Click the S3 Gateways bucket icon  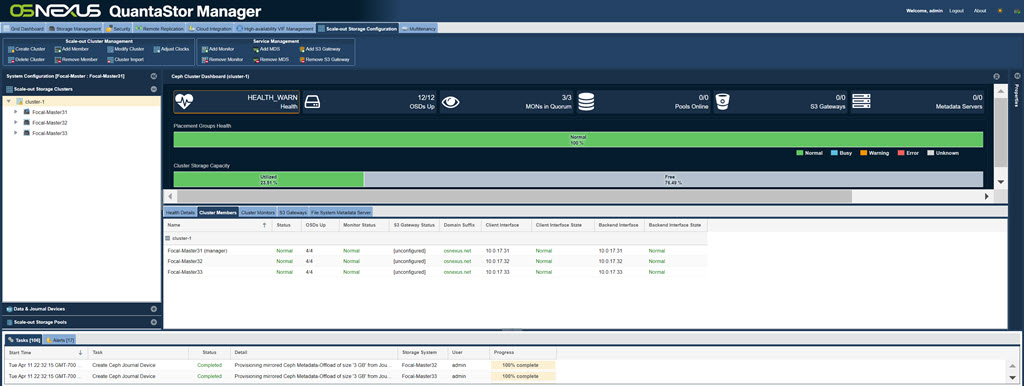tap(722, 102)
